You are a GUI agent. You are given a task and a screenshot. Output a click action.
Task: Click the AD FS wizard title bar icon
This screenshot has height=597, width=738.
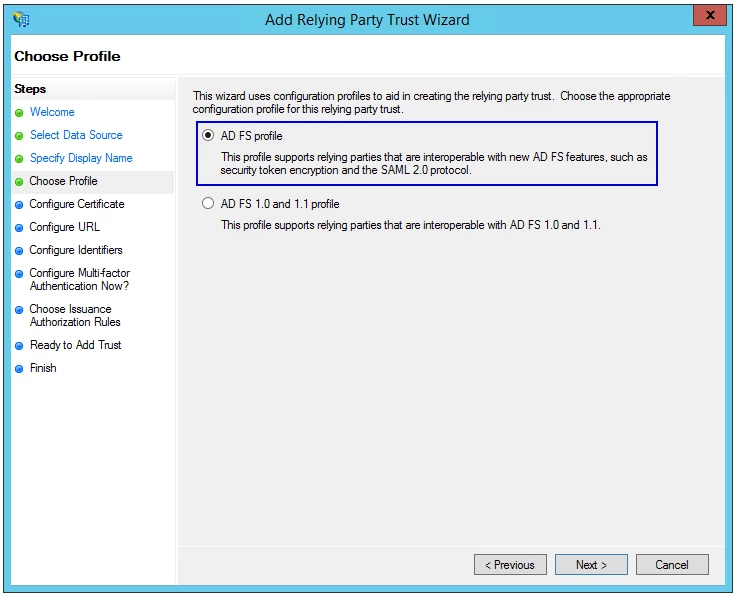coord(21,19)
